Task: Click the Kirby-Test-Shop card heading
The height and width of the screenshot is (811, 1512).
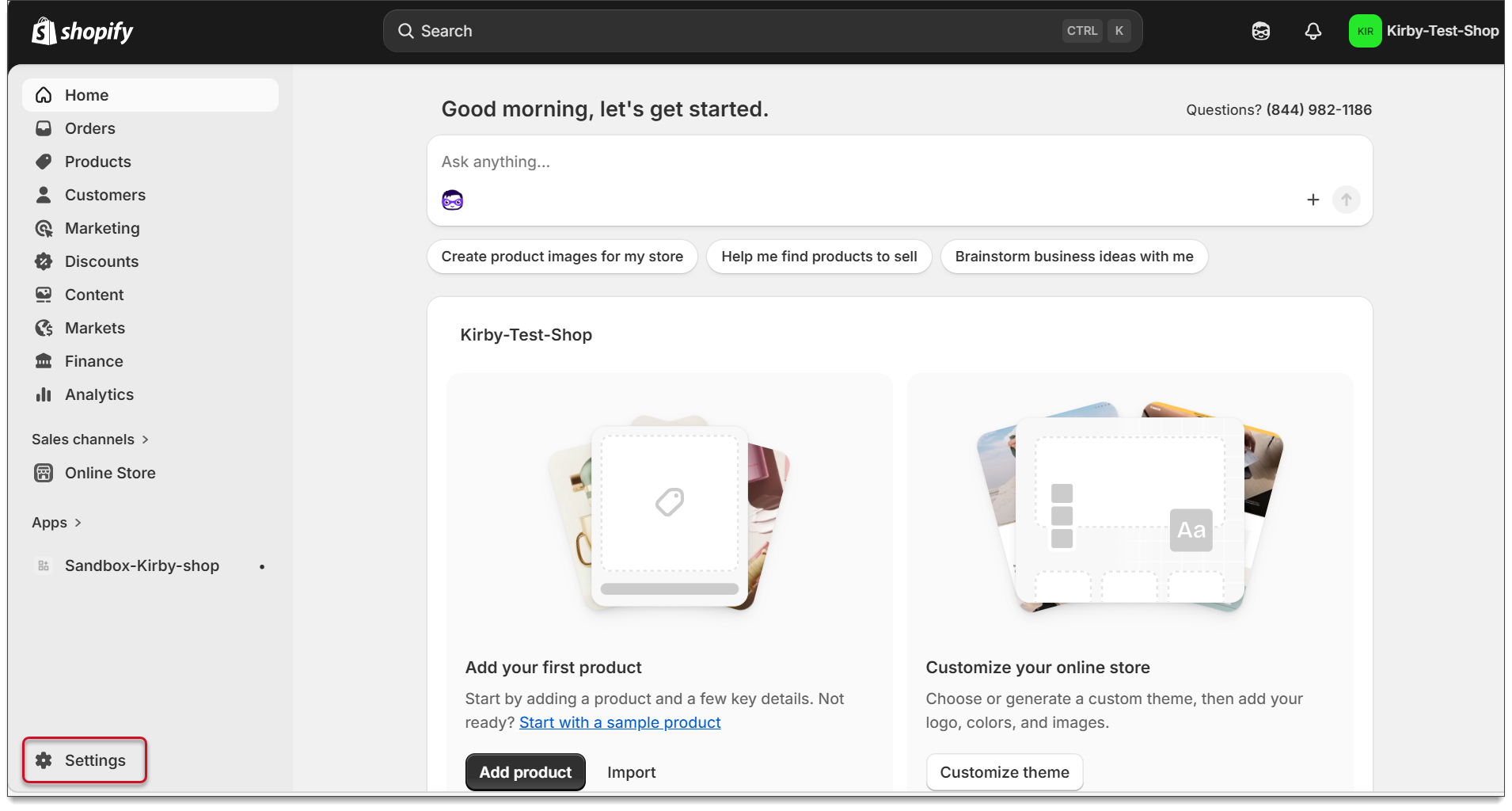Action: click(x=526, y=335)
